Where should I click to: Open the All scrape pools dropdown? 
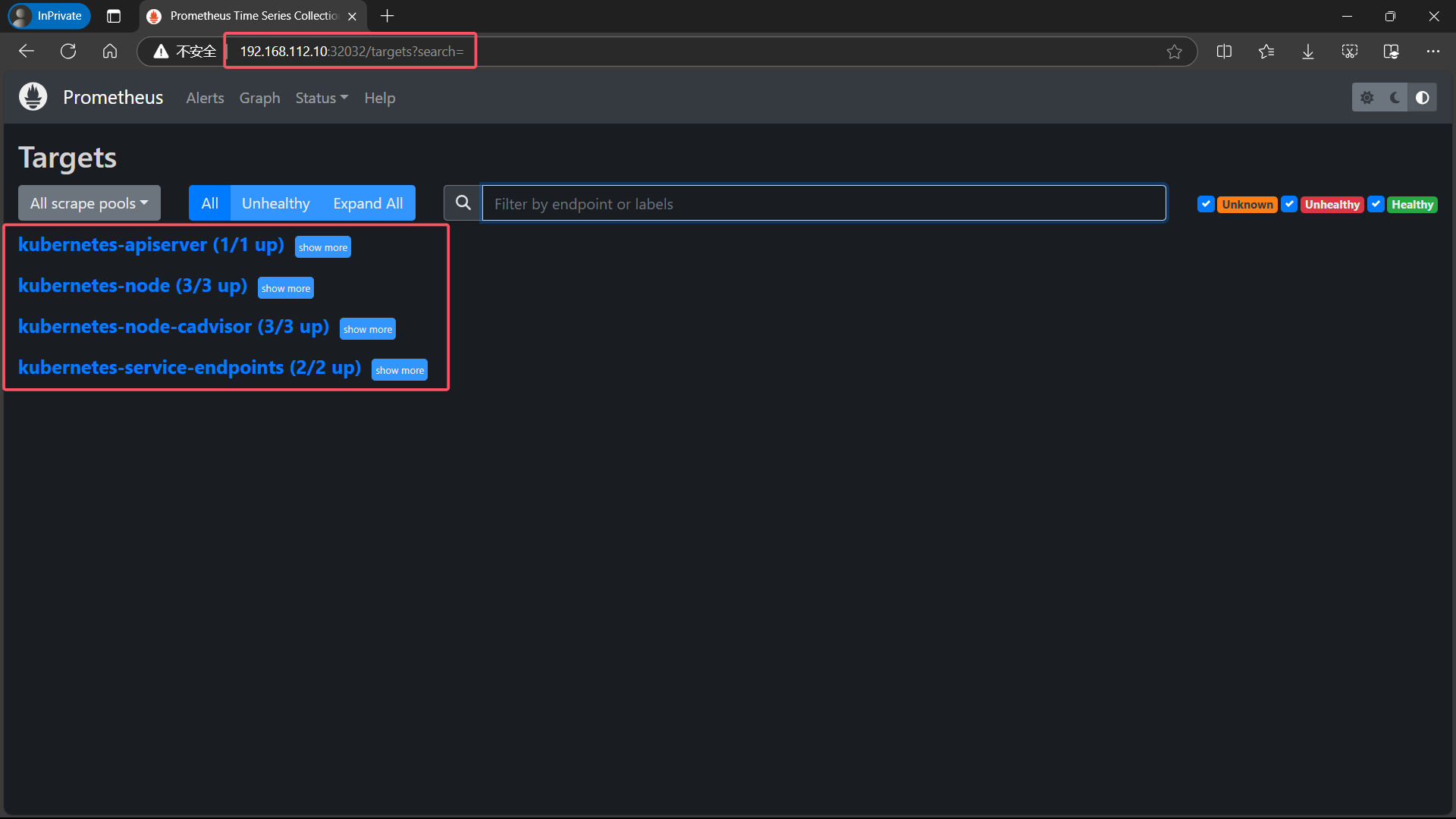pyautogui.click(x=88, y=203)
